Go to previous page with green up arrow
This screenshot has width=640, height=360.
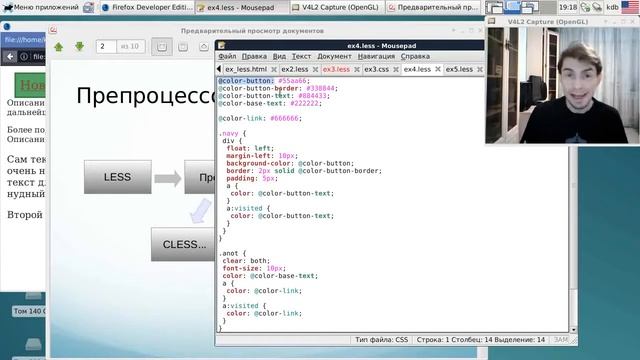59,47
